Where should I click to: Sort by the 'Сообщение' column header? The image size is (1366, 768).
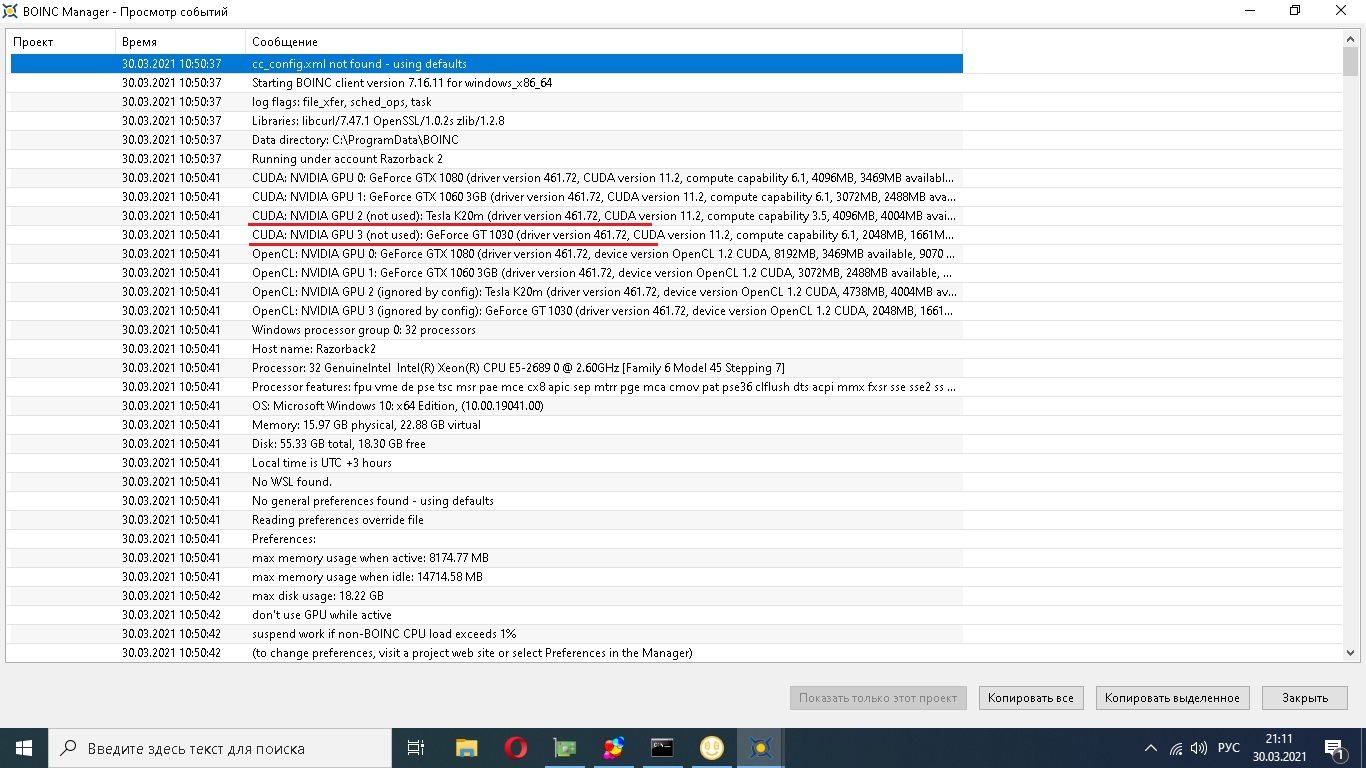[604, 42]
